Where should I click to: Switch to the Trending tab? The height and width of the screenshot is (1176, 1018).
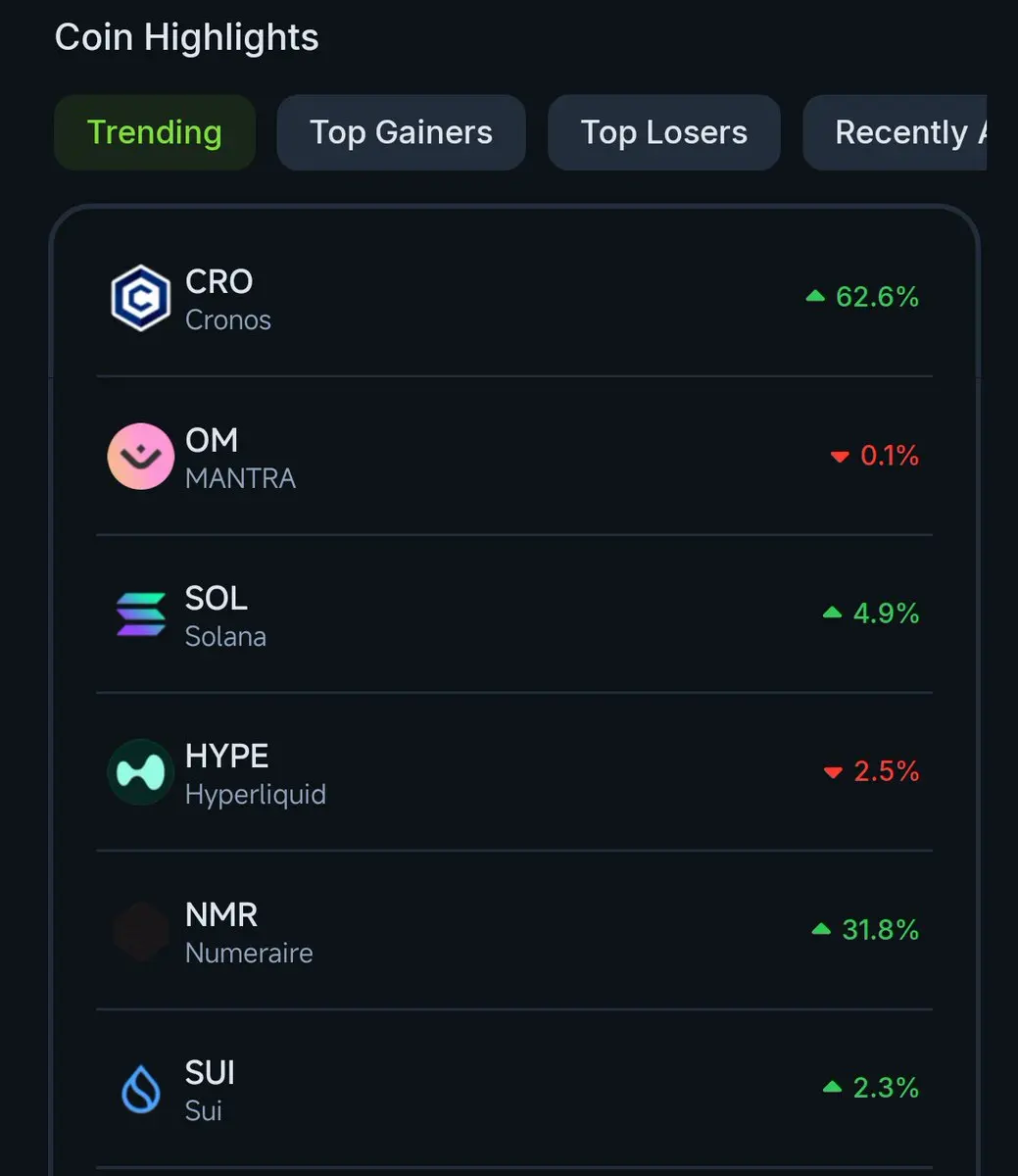[x=155, y=132]
